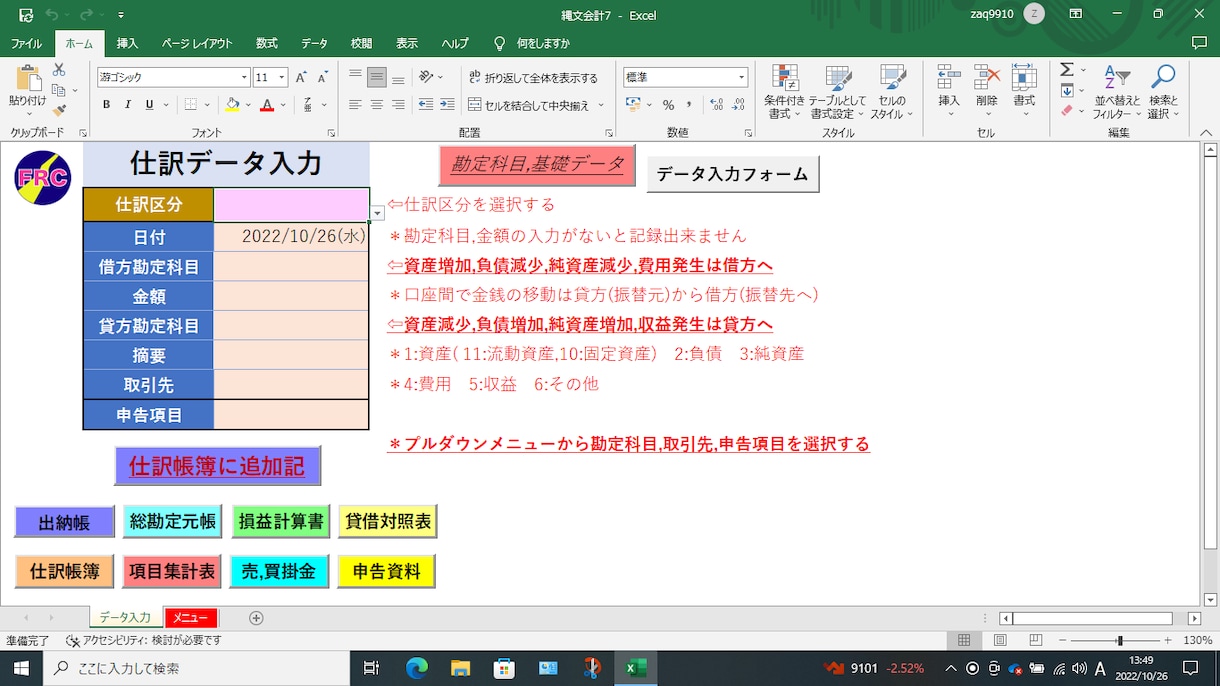Screen dimensions: 1220x686
Task: Toggle Underline formatting
Action: (150, 104)
